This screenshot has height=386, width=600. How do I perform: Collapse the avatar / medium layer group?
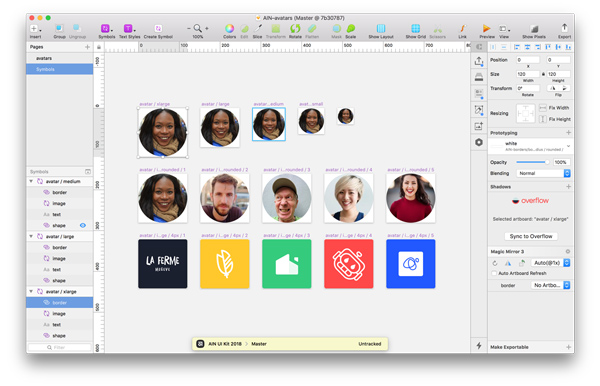31,181
